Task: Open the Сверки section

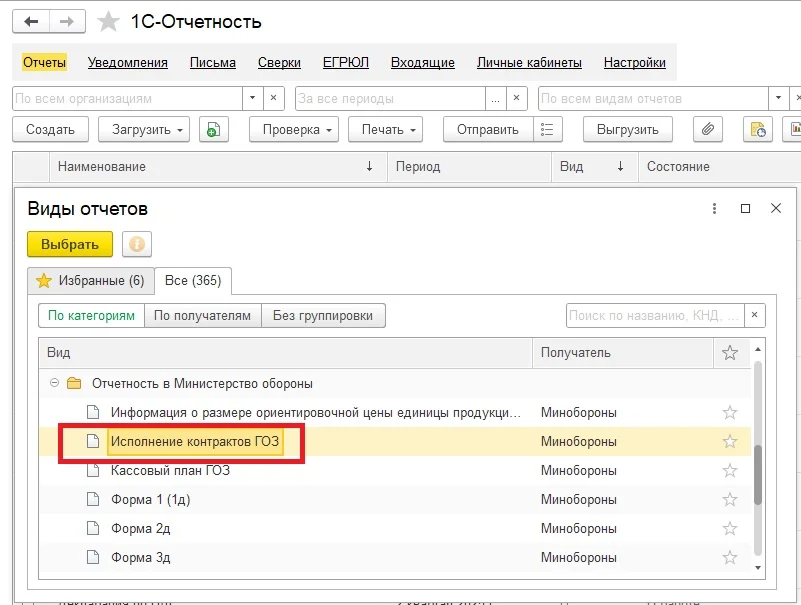Action: (279, 62)
